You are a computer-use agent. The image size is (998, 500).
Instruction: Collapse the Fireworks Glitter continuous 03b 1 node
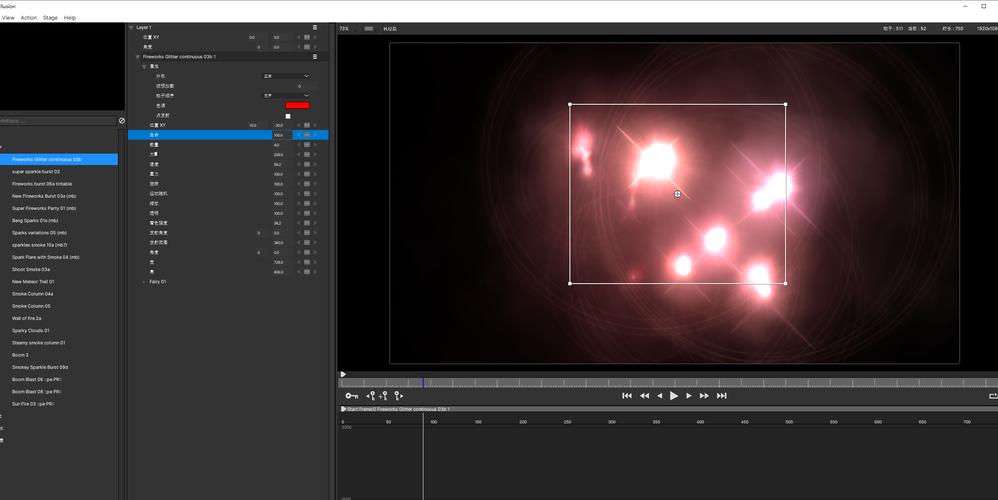[x=137, y=57]
